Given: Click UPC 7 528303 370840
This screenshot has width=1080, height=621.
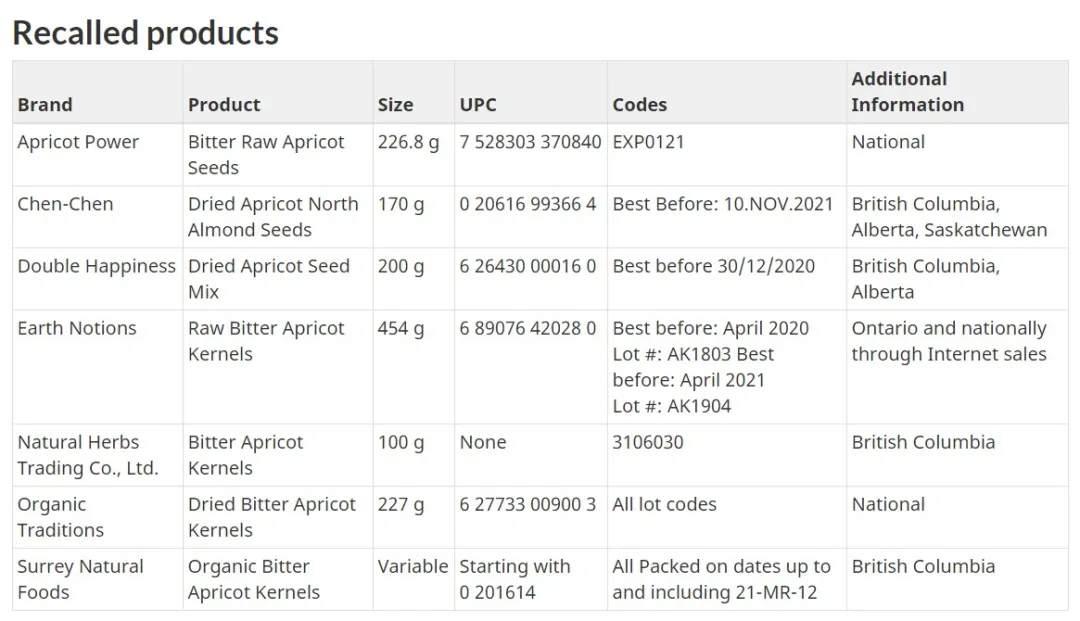Looking at the screenshot, I should click(530, 142).
